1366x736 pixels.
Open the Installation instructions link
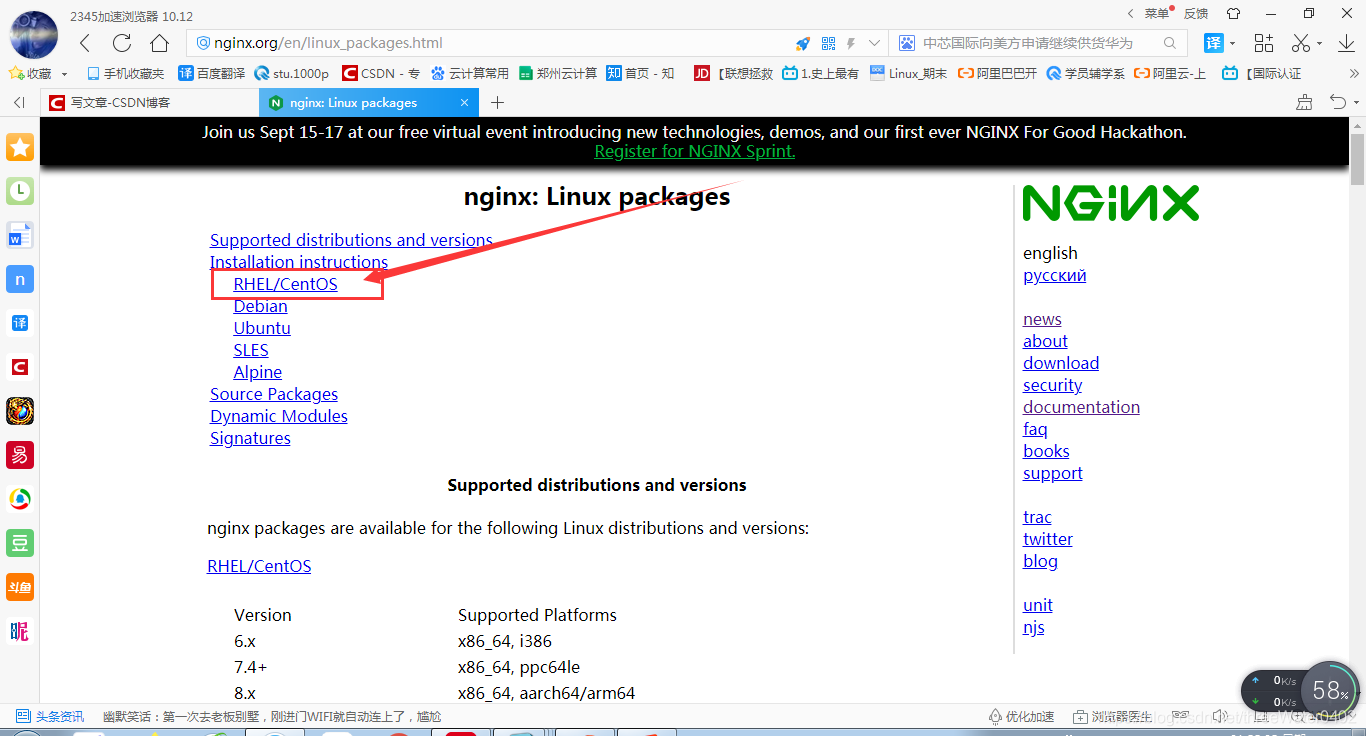(299, 262)
